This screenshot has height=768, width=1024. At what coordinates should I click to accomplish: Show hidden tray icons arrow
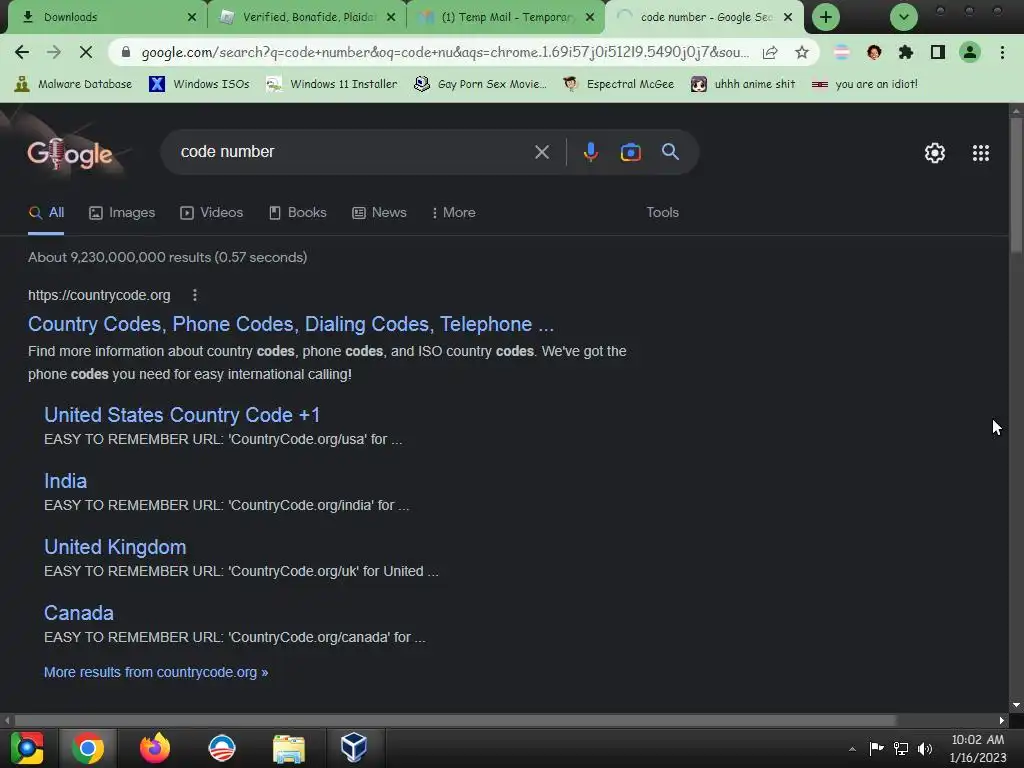point(852,748)
